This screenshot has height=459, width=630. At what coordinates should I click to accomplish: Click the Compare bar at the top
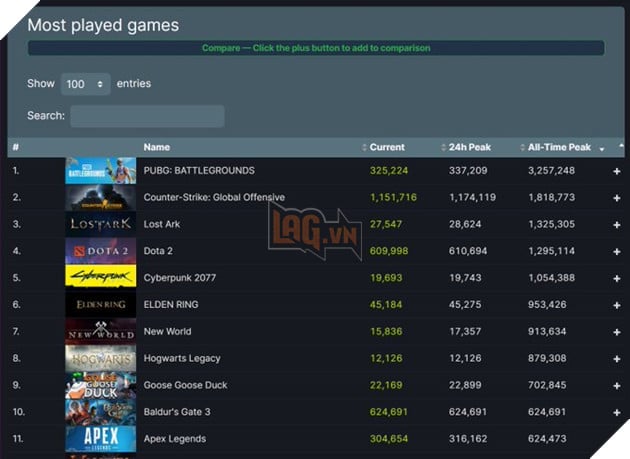coord(316,48)
